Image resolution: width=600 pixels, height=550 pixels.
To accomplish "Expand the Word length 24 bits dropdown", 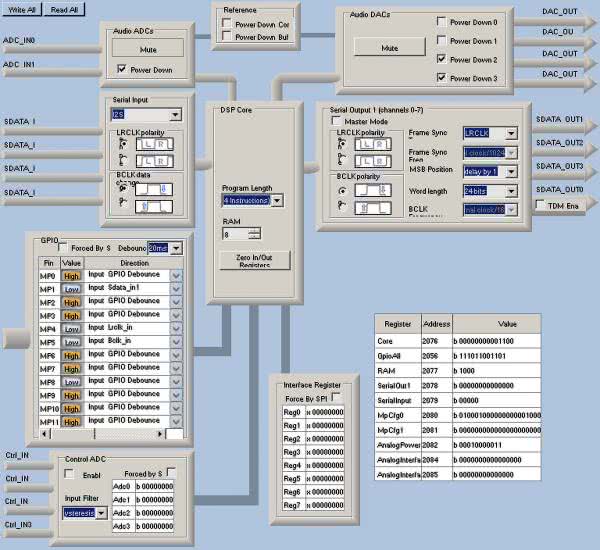I will coord(511,191).
